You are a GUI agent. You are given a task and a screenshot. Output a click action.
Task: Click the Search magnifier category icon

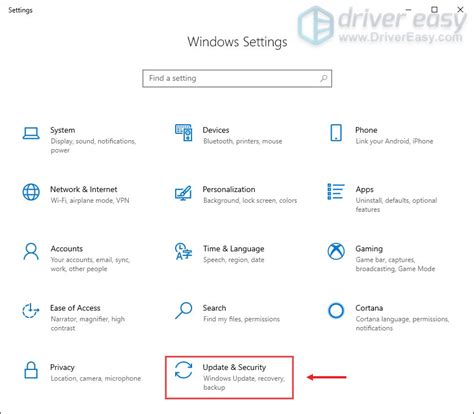click(x=184, y=310)
